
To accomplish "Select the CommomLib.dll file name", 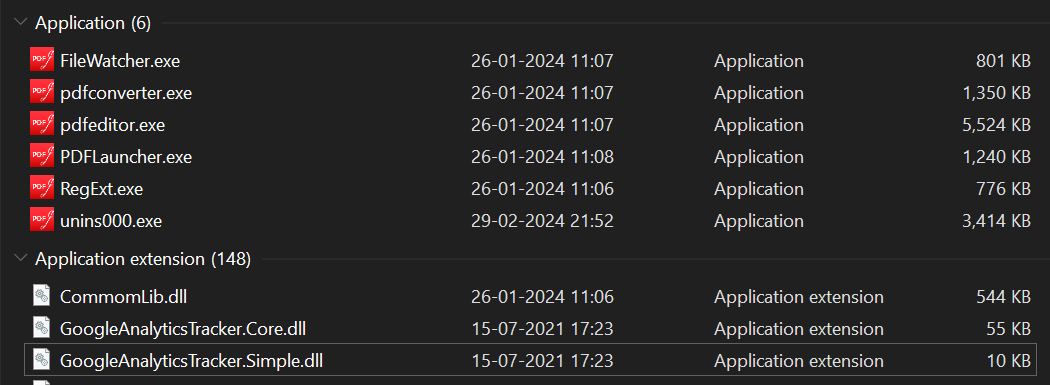I will (123, 297).
